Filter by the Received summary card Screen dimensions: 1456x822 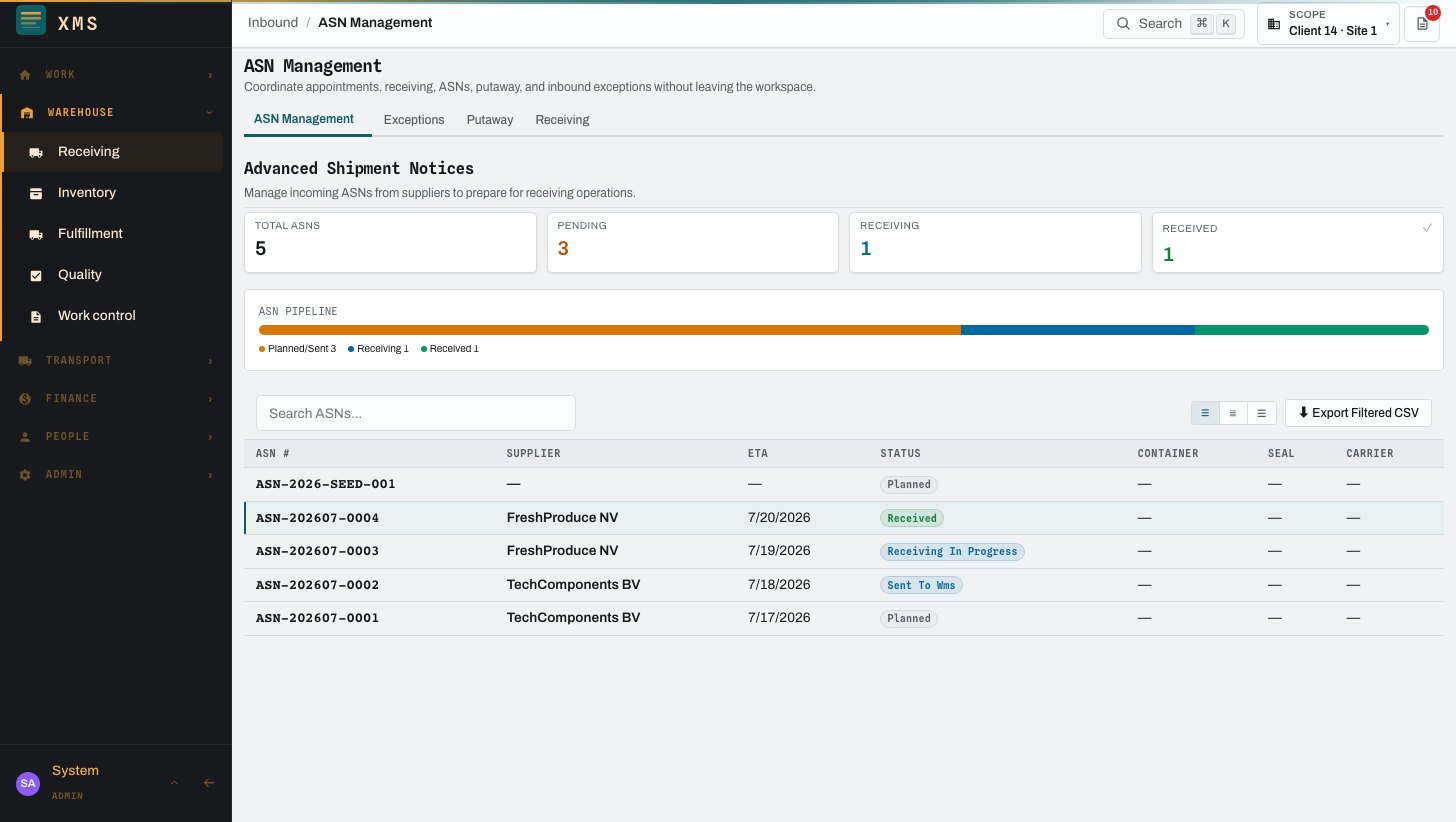coord(1298,242)
